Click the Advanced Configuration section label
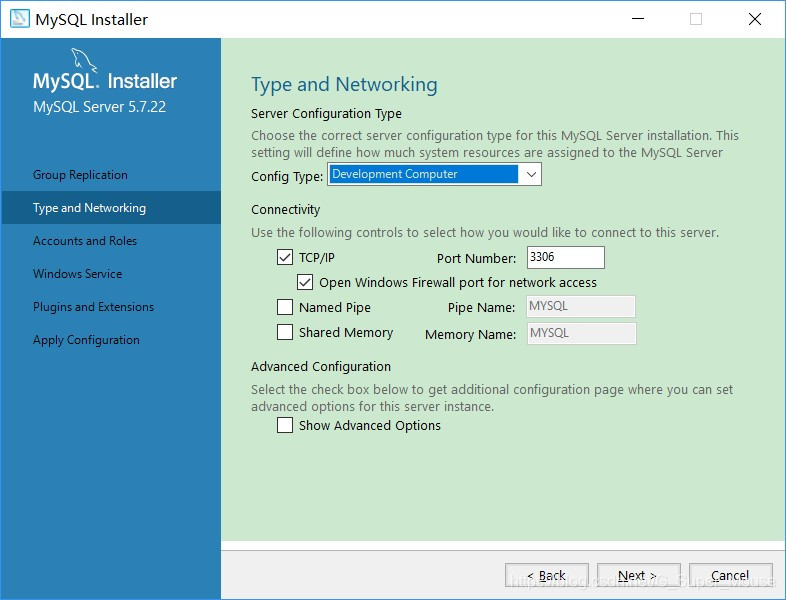Image resolution: width=786 pixels, height=600 pixels. (321, 366)
